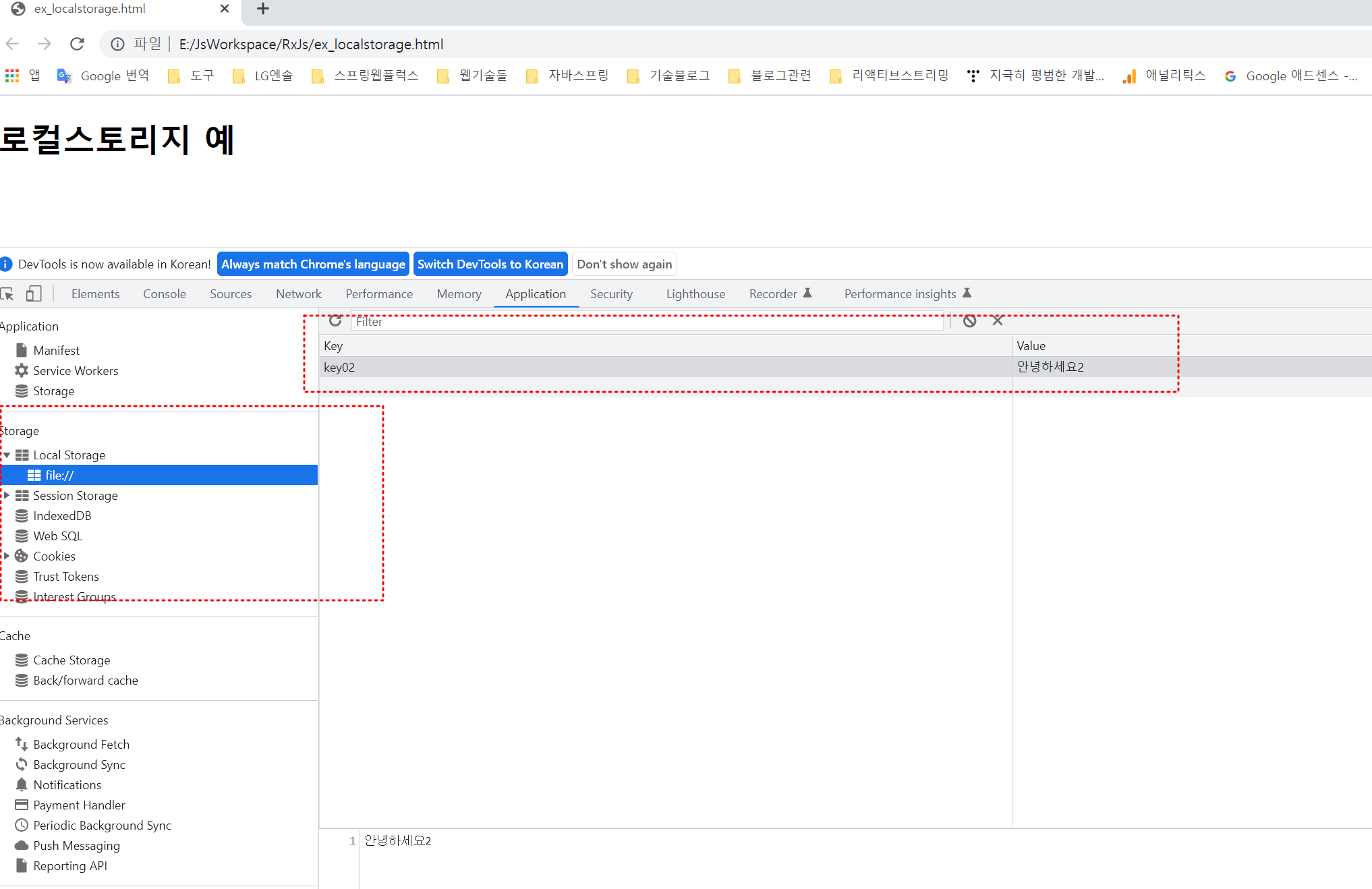Click the site info icon in address bar
This screenshot has width=1372, height=889.
coord(117,44)
